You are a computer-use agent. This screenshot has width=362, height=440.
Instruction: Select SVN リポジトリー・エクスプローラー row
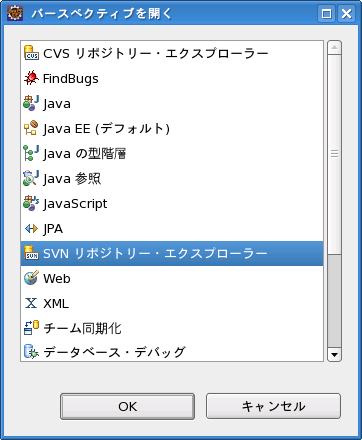172,253
